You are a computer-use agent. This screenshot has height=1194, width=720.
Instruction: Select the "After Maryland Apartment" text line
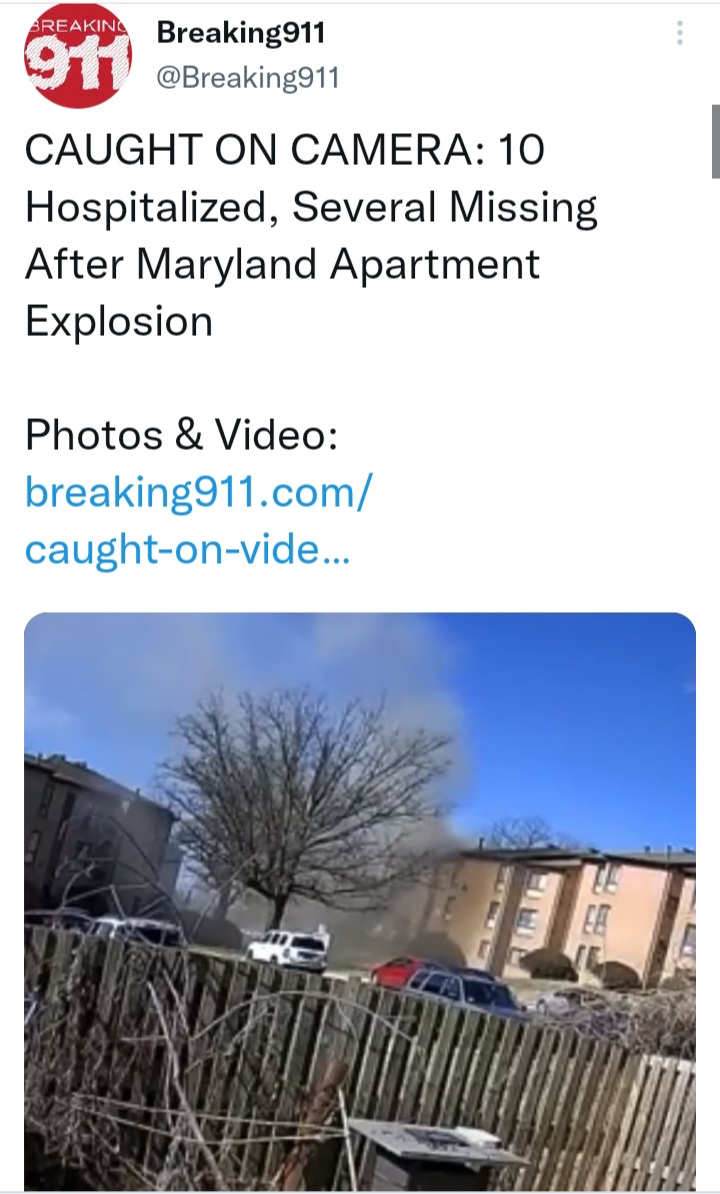(x=282, y=264)
